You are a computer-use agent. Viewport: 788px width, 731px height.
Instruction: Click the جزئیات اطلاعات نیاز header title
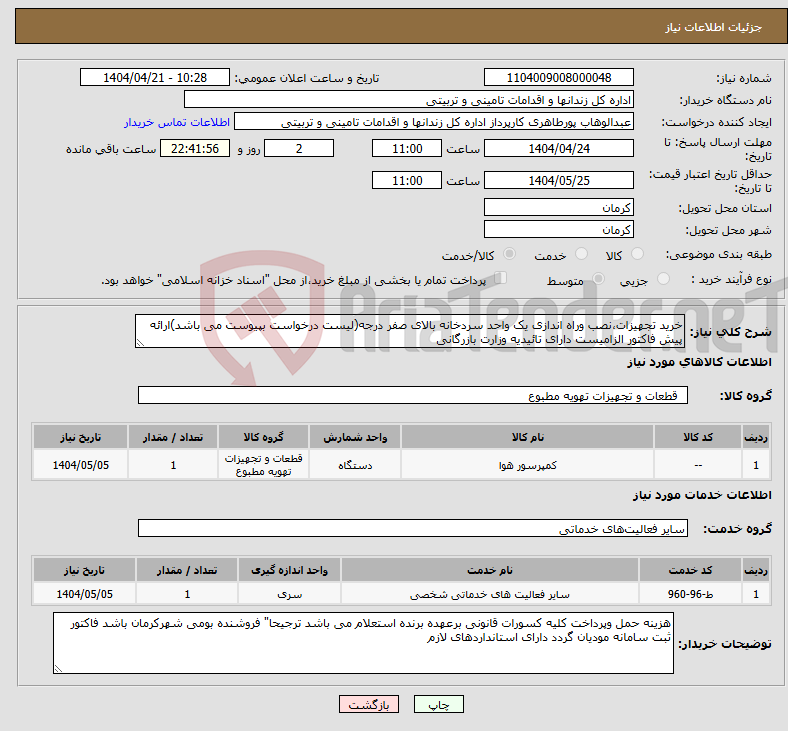[713, 27]
